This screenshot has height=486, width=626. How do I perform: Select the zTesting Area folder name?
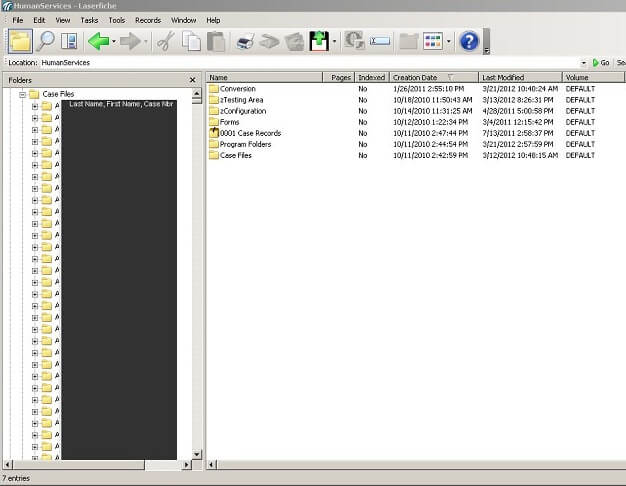pos(242,100)
